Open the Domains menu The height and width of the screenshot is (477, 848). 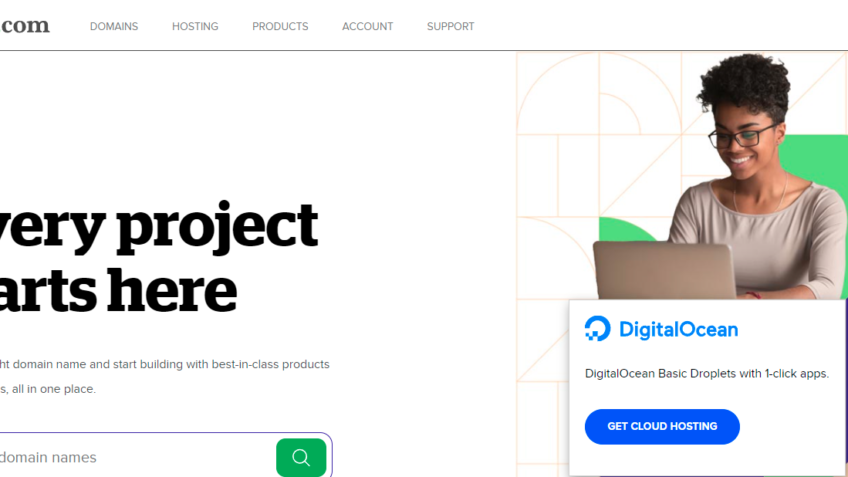coord(114,26)
